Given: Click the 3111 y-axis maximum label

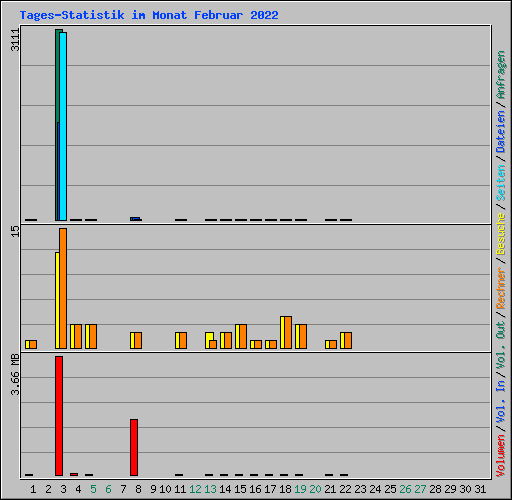Looking at the screenshot, I should coord(15,40).
